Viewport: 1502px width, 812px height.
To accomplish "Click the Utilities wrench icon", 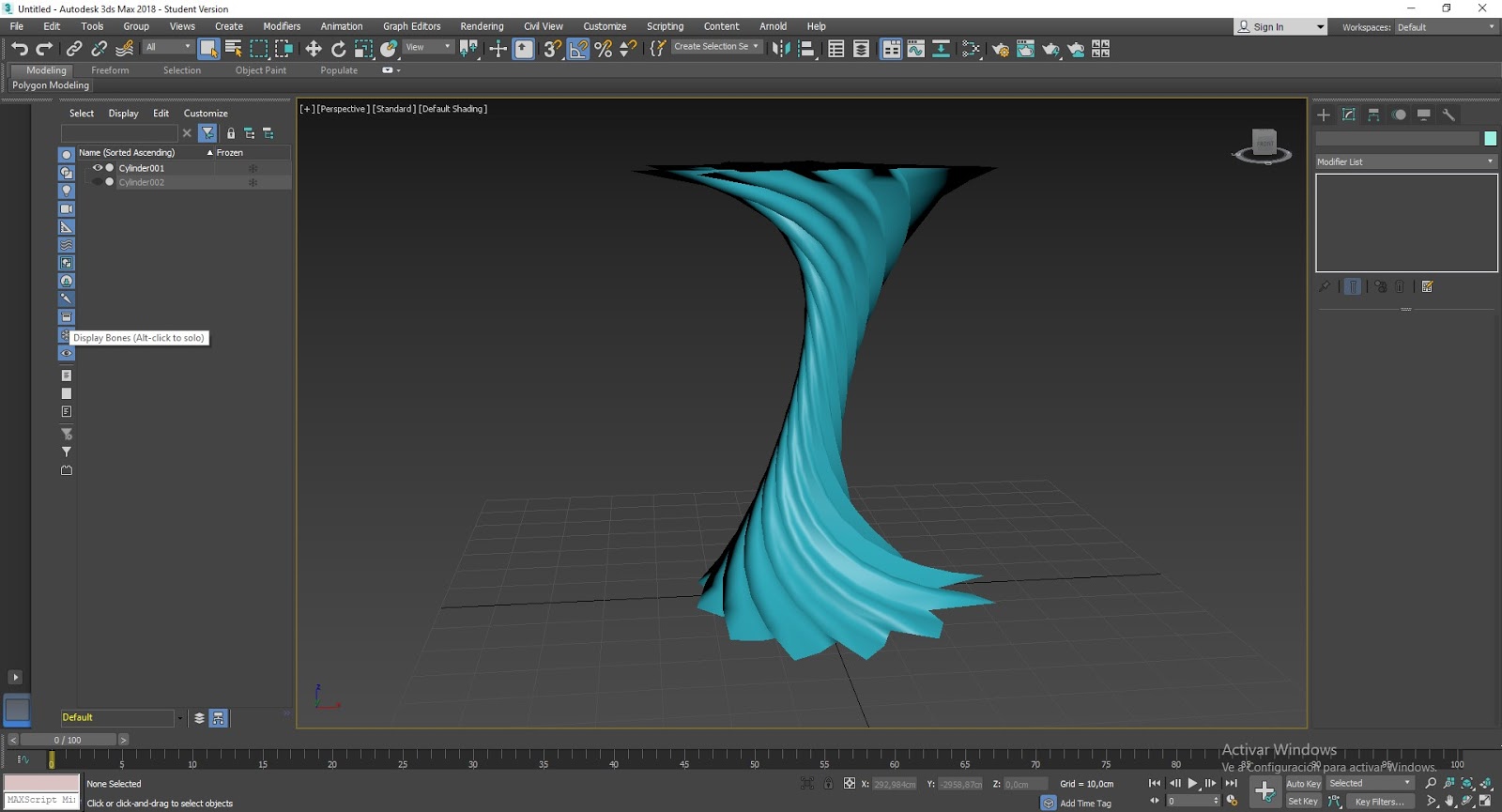I will pyautogui.click(x=1448, y=115).
